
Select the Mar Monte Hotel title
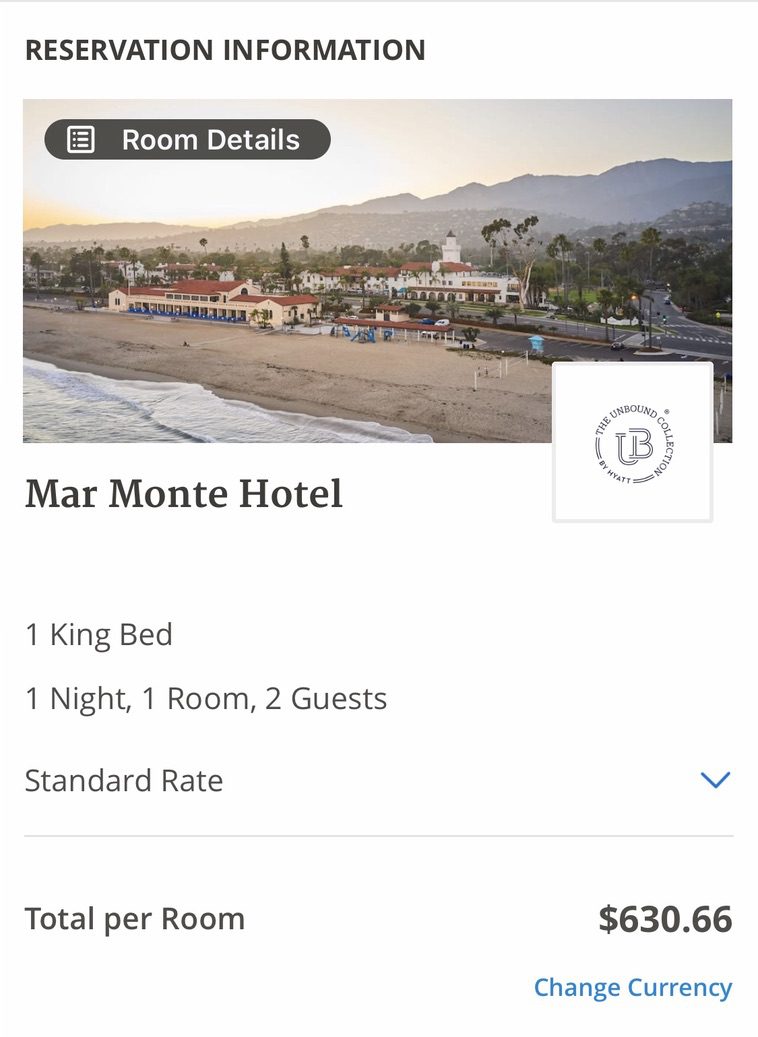pos(184,494)
